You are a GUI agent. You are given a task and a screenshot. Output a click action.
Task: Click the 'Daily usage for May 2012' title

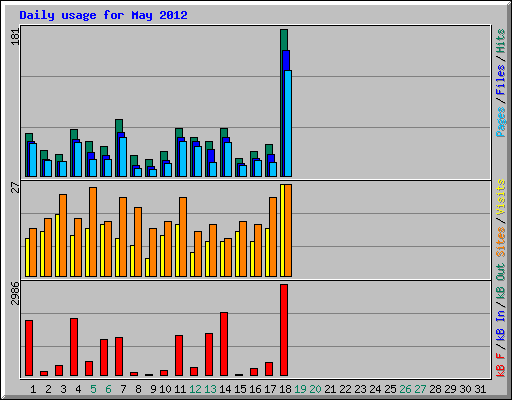click(103, 15)
